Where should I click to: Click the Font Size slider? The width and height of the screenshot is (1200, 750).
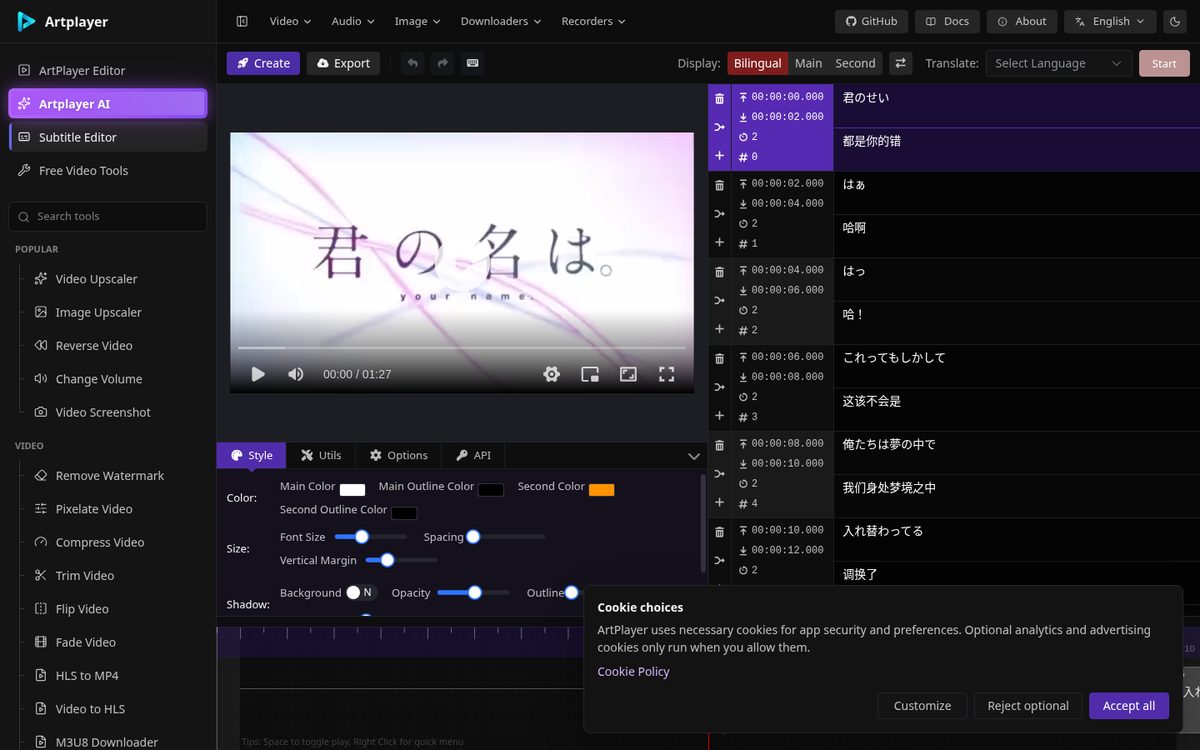370,537
